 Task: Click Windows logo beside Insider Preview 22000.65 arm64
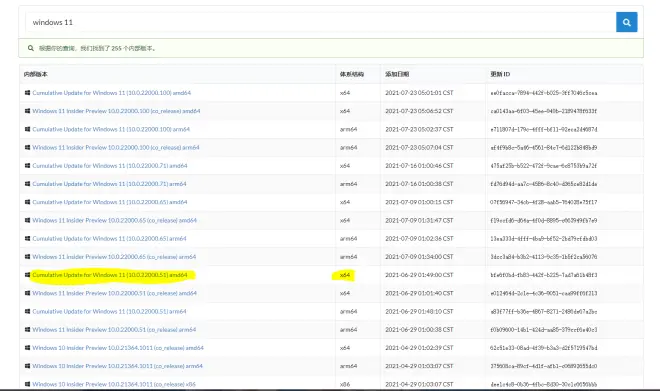tap(27, 256)
